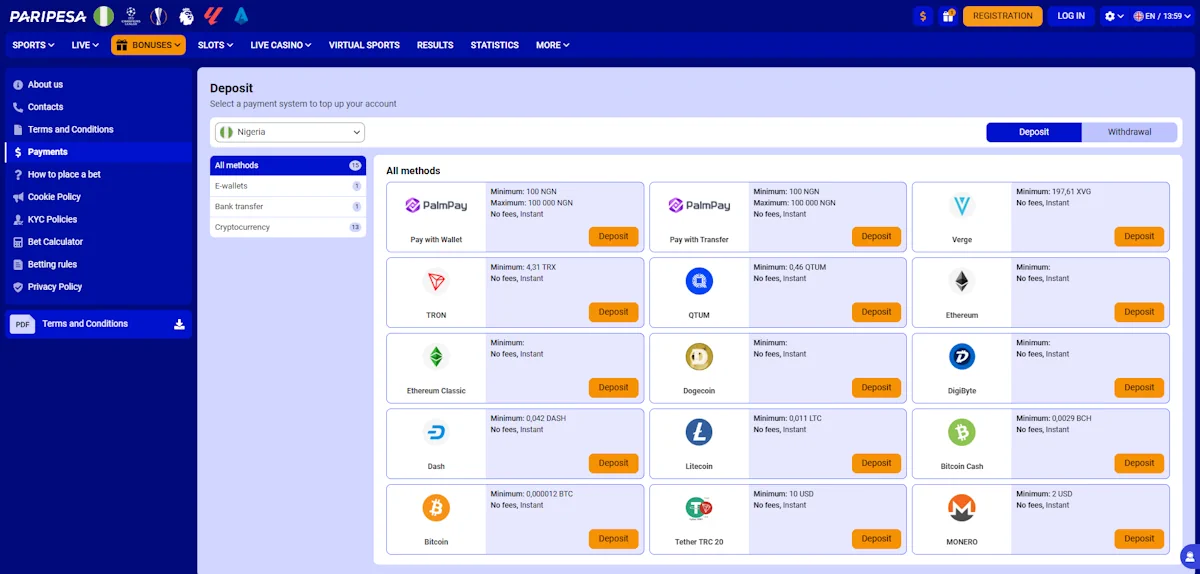This screenshot has height=574, width=1200.
Task: Go to VIRTUAL SPORTS
Action: (x=364, y=45)
